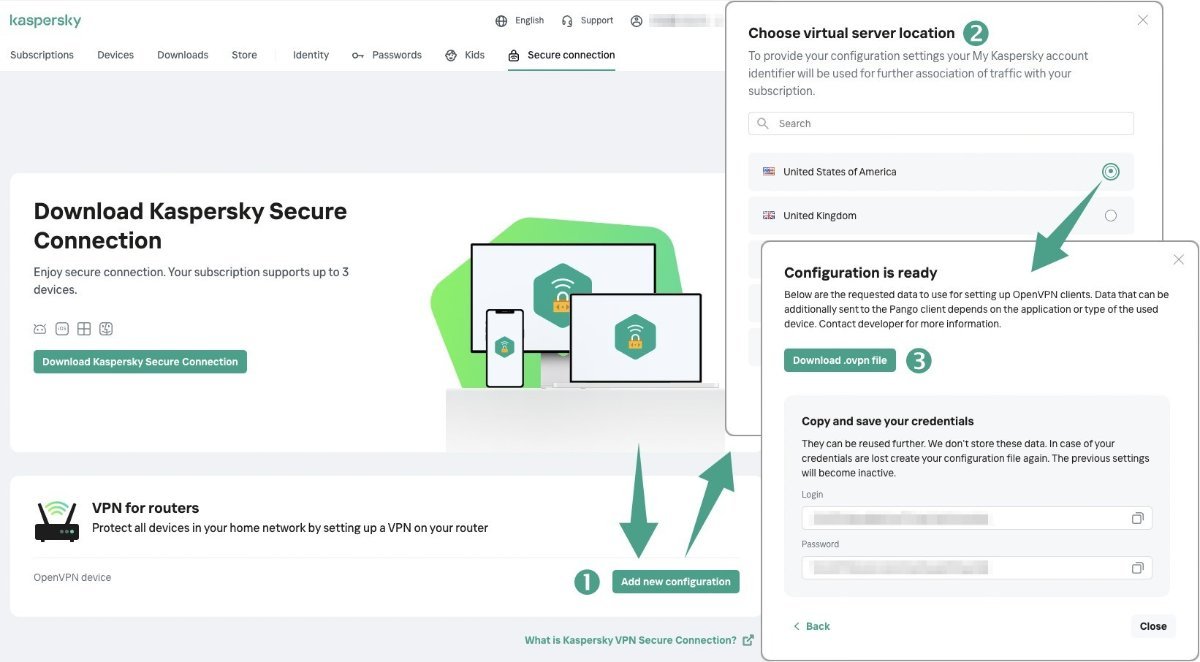Image resolution: width=1200 pixels, height=662 pixels.
Task: Click the Search field for server locations
Action: click(941, 124)
